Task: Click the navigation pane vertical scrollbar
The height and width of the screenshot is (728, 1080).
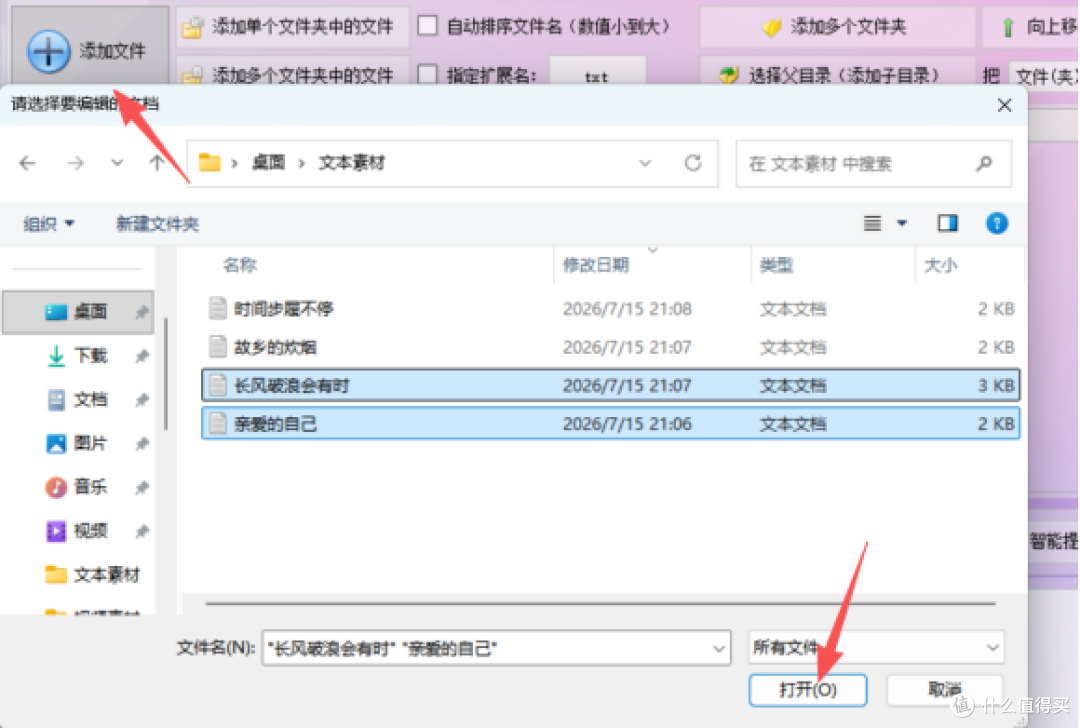Action: [166, 373]
